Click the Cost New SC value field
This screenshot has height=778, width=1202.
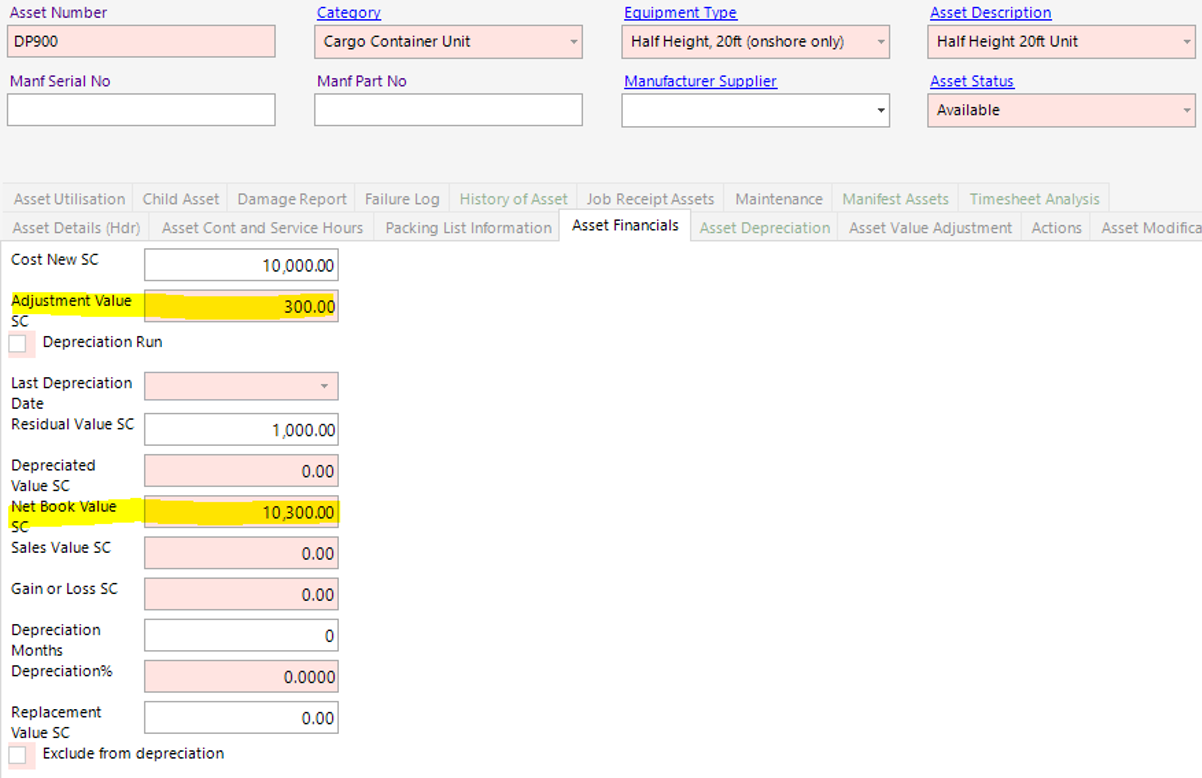[x=240, y=264]
